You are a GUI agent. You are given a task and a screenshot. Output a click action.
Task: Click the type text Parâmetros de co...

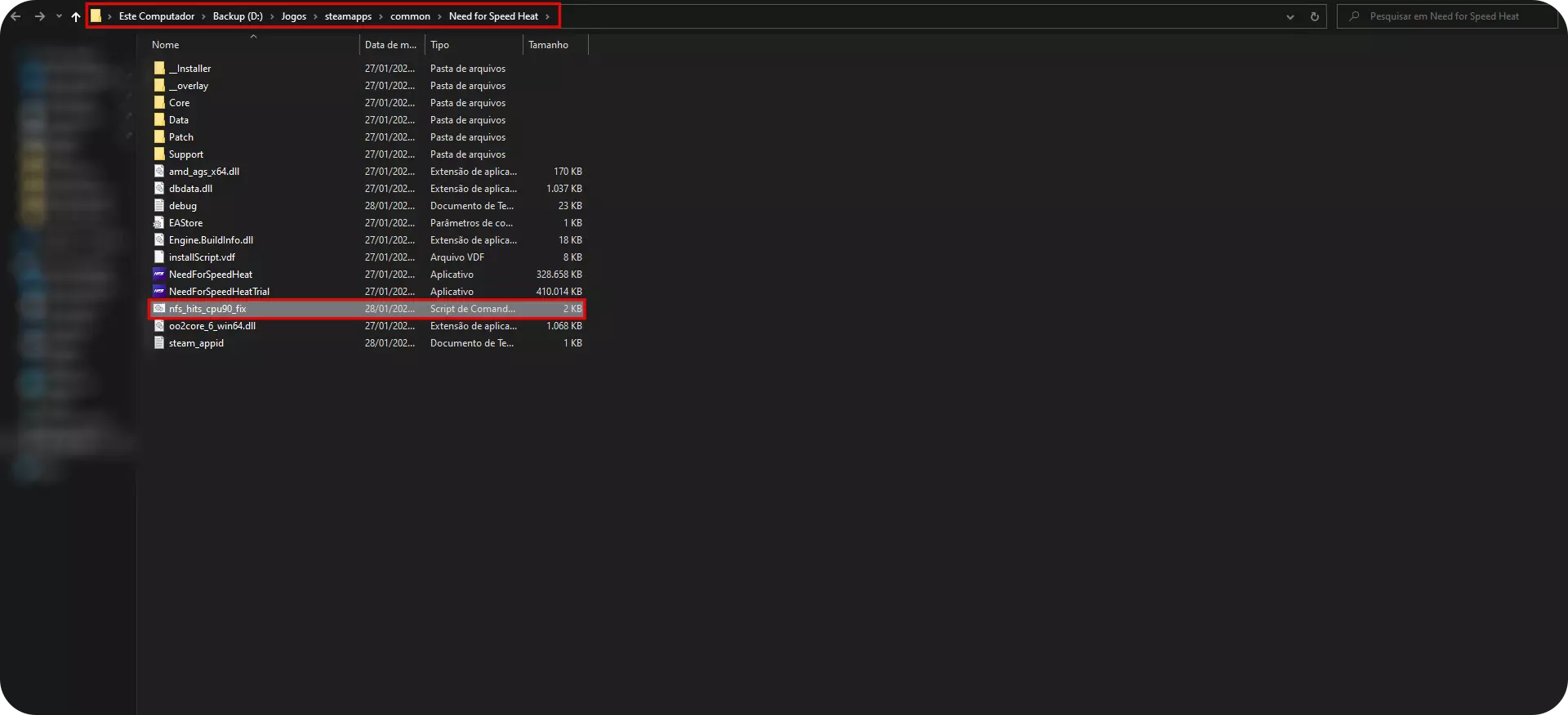(471, 223)
